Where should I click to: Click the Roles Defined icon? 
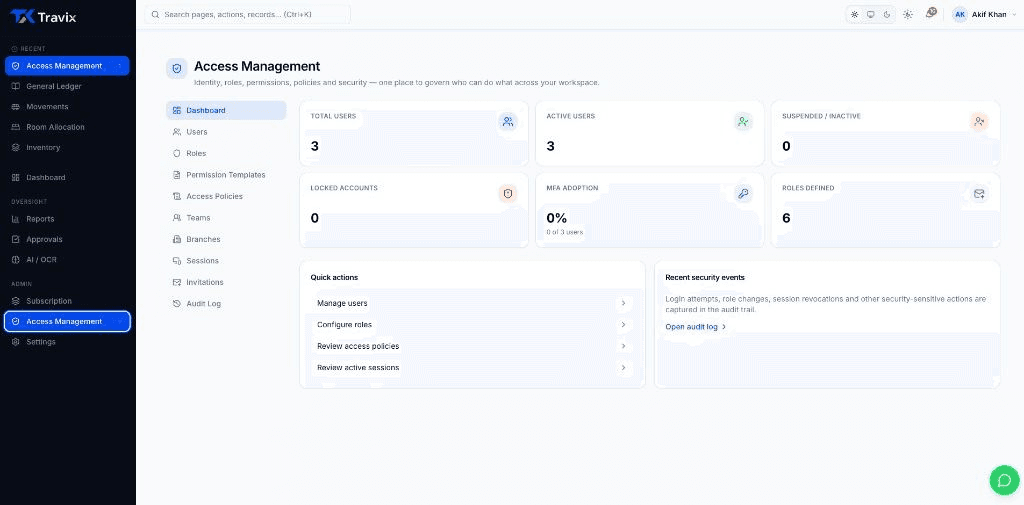coord(978,193)
